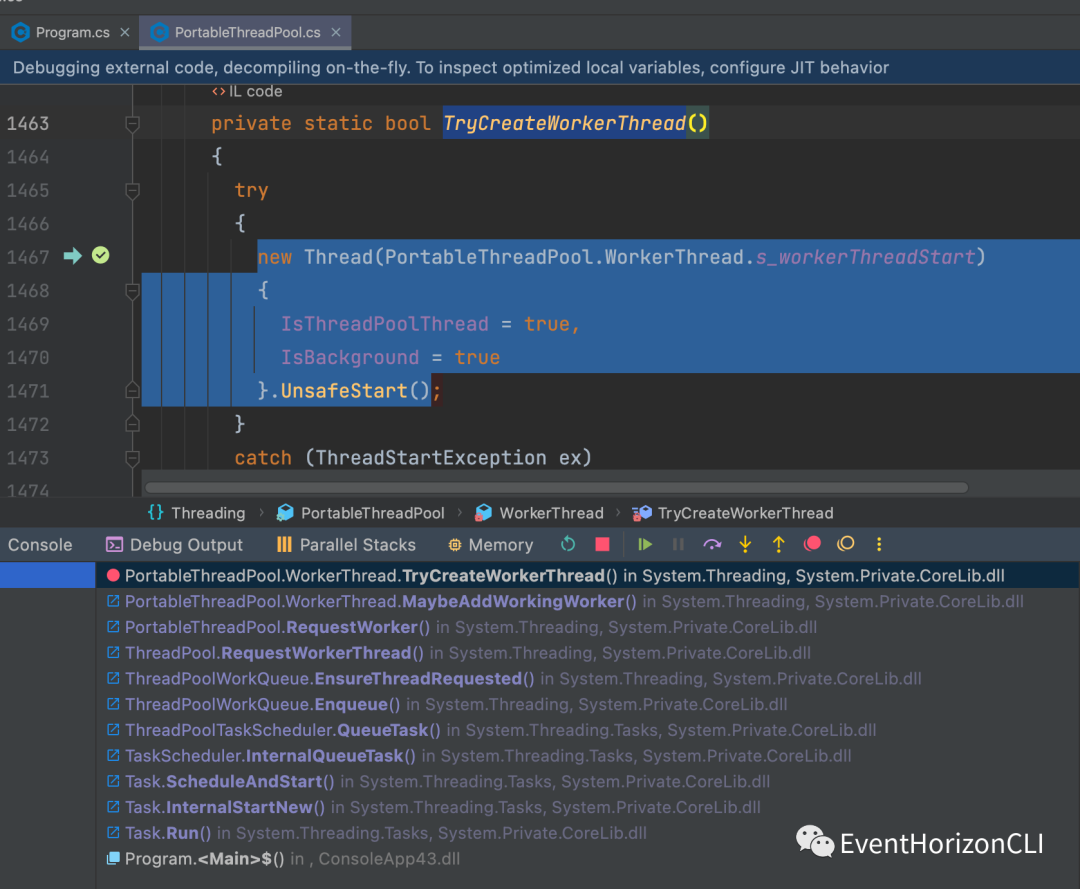Collapse the TryCreateWorkerThread method fold at line 1463
The width and height of the screenshot is (1080, 889).
[131, 124]
